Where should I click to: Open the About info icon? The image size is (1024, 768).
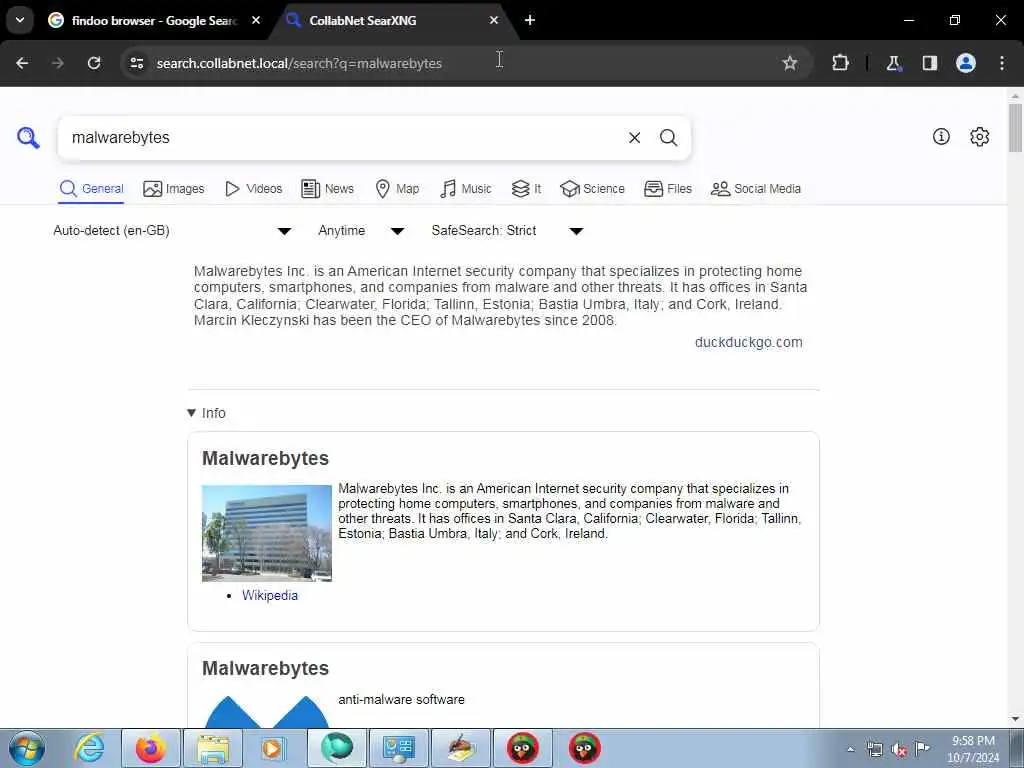pyautogui.click(x=941, y=136)
